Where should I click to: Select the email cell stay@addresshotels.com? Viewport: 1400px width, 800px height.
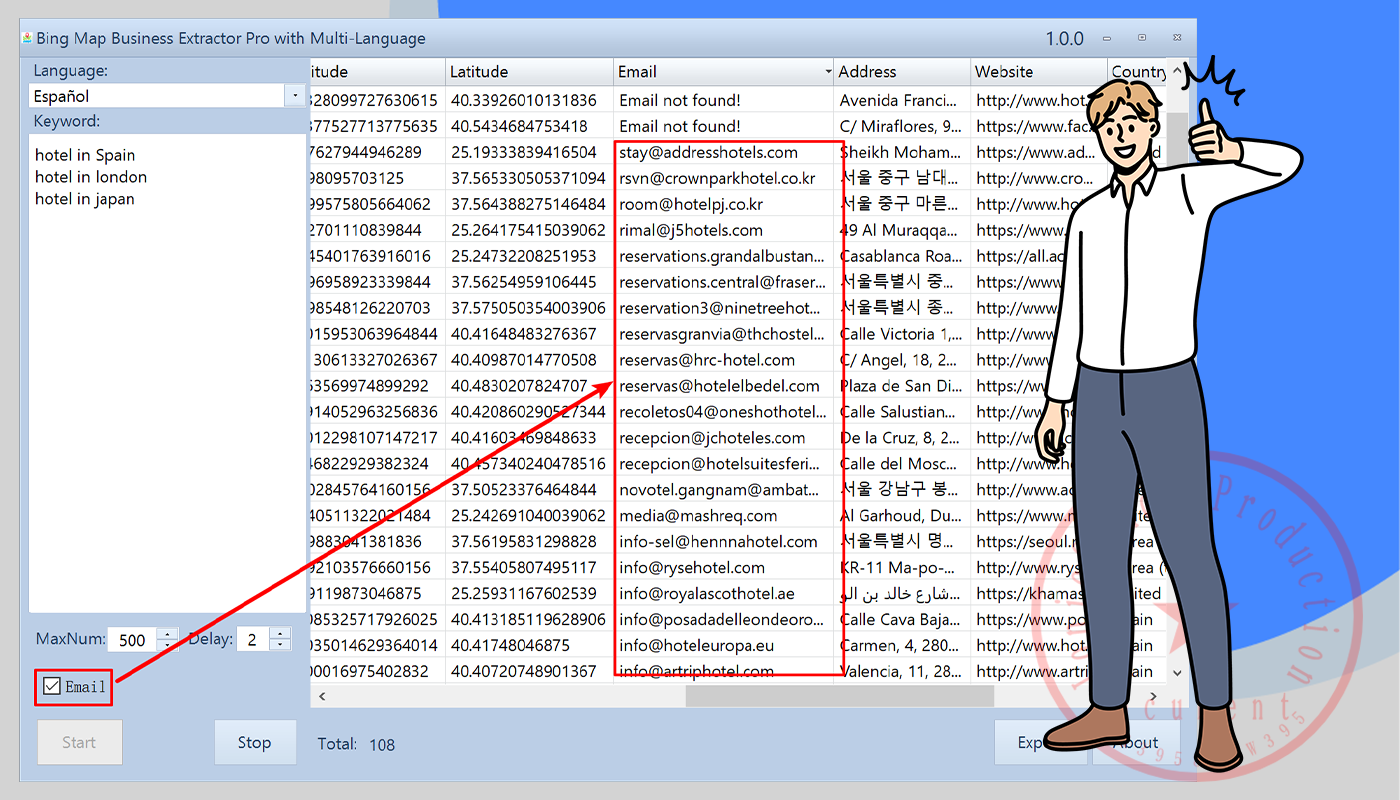click(x=724, y=152)
